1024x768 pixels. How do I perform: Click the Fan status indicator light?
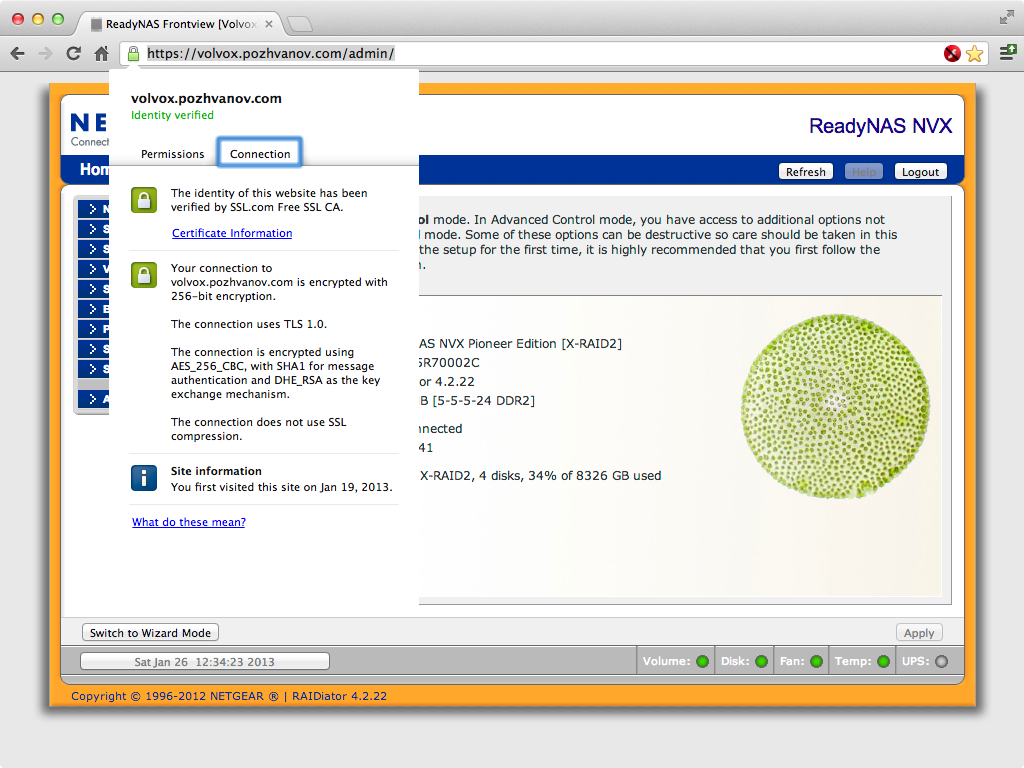[816, 662]
